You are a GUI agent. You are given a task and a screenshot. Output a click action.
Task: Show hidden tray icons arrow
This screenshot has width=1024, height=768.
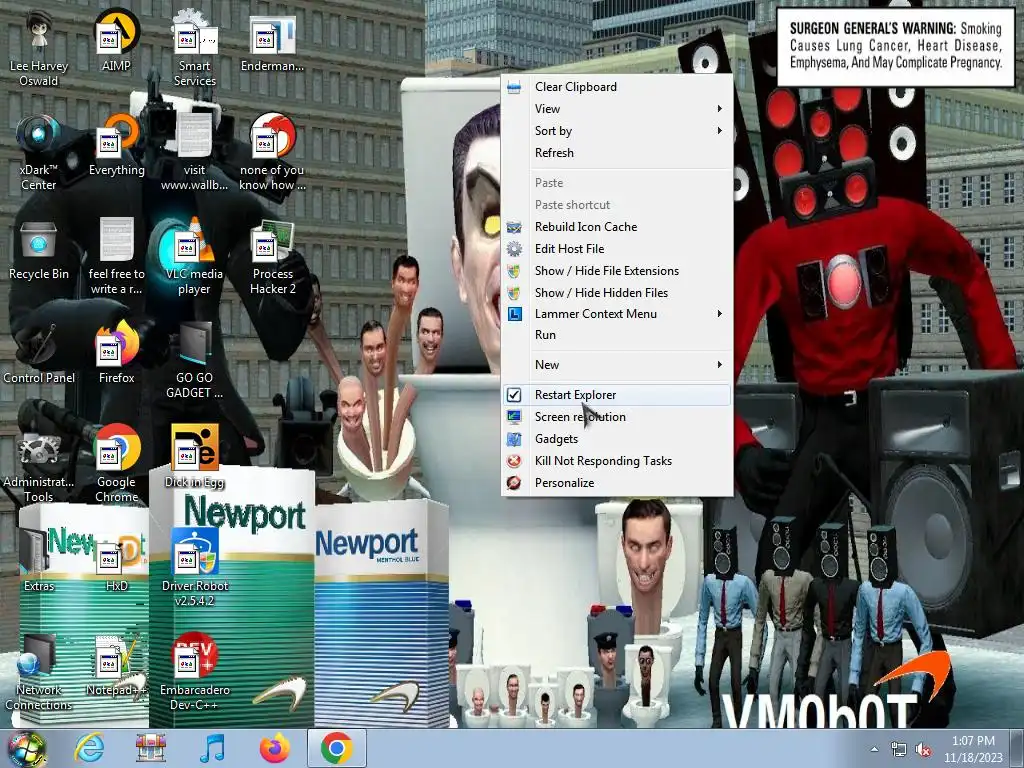pyautogui.click(x=874, y=750)
